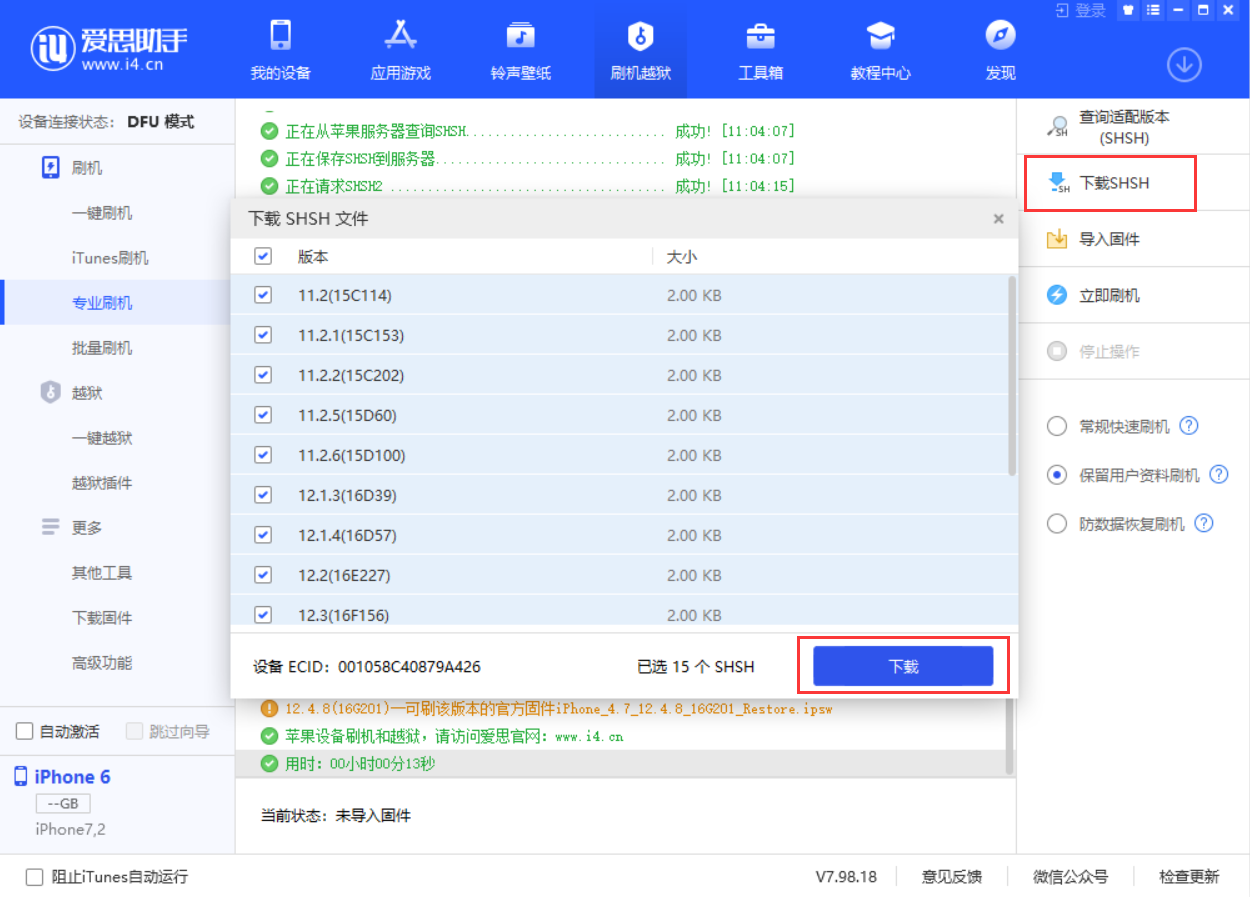Open help for 常规快速刷机
The image size is (1250, 897).
pyautogui.click(x=1189, y=426)
